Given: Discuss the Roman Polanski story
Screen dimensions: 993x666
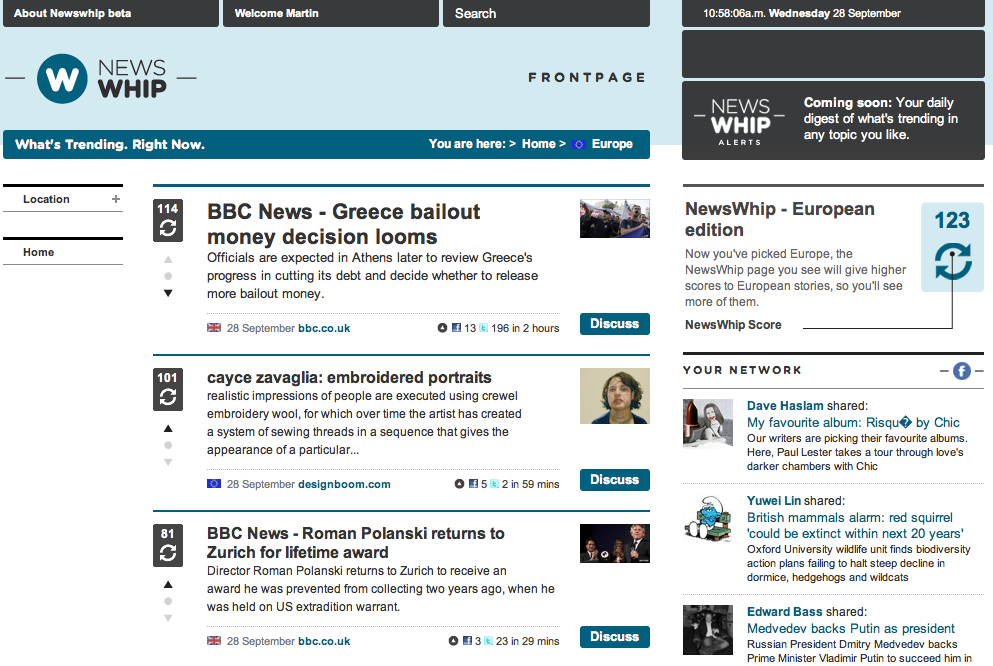Looking at the screenshot, I should [615, 637].
